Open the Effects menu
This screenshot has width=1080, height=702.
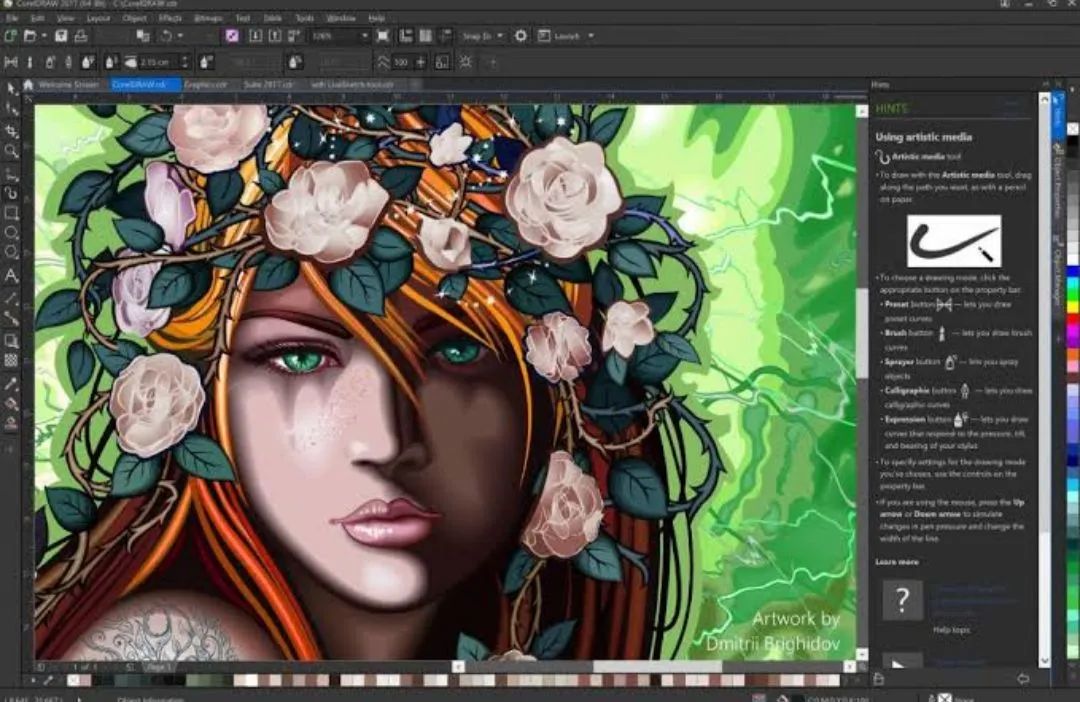pos(170,18)
